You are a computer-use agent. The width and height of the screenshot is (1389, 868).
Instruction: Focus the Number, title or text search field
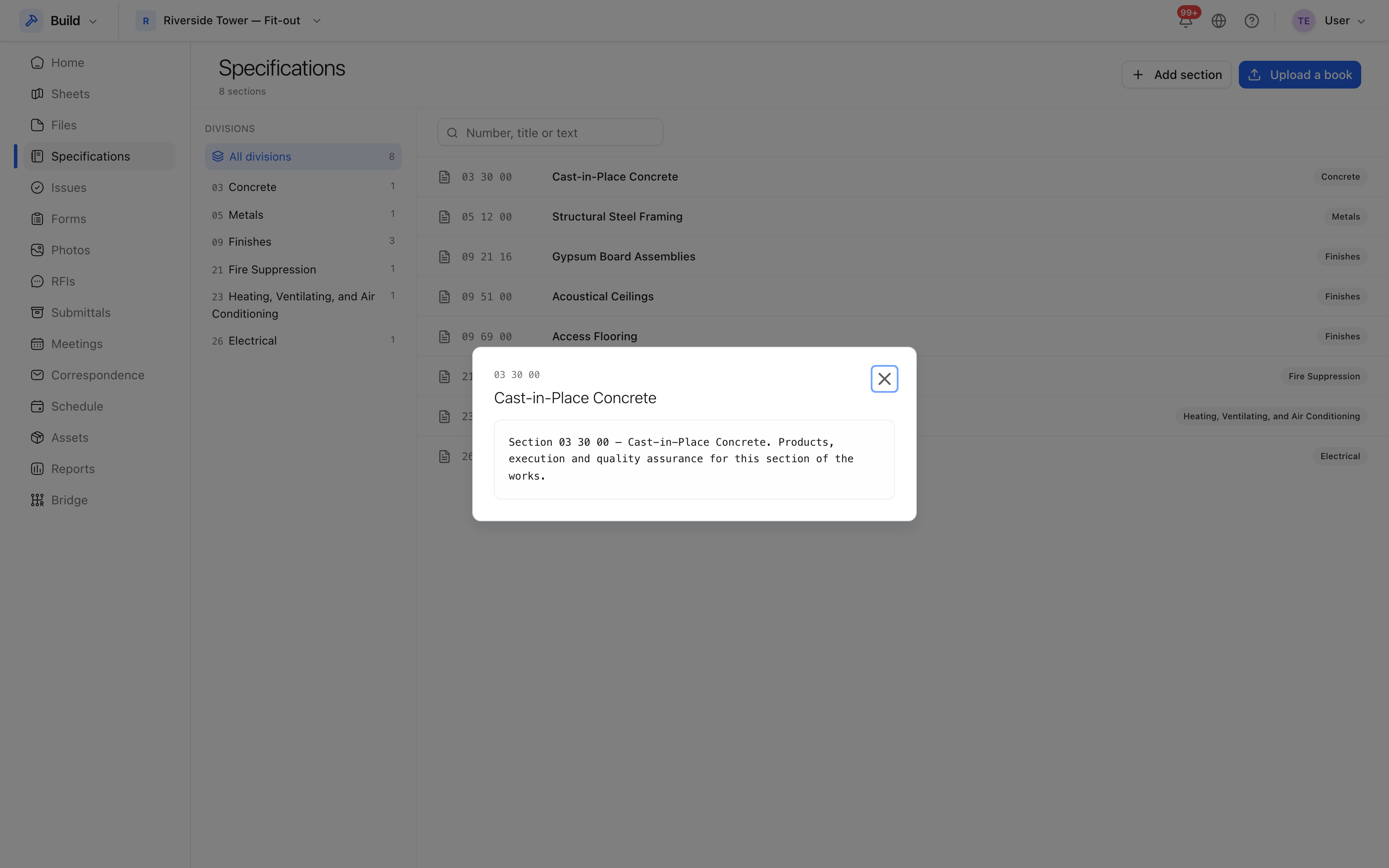click(550, 133)
